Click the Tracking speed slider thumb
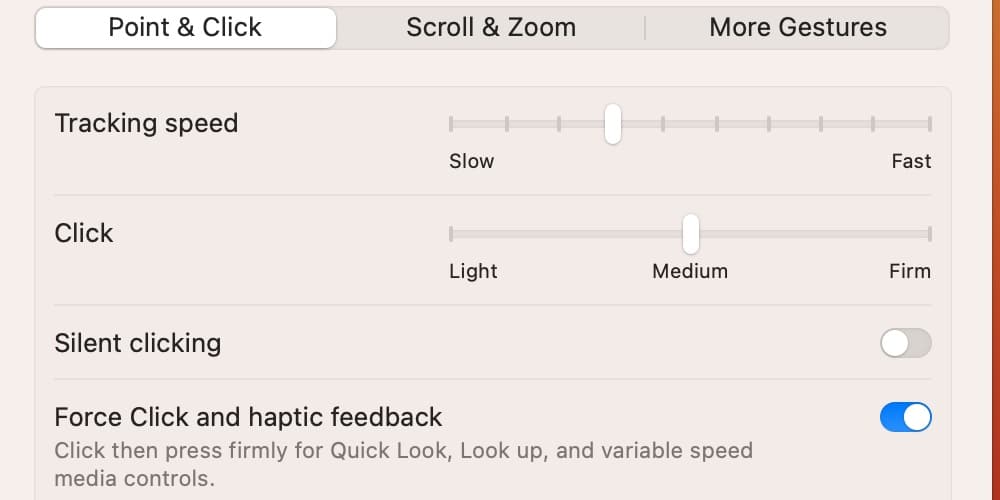 click(613, 125)
